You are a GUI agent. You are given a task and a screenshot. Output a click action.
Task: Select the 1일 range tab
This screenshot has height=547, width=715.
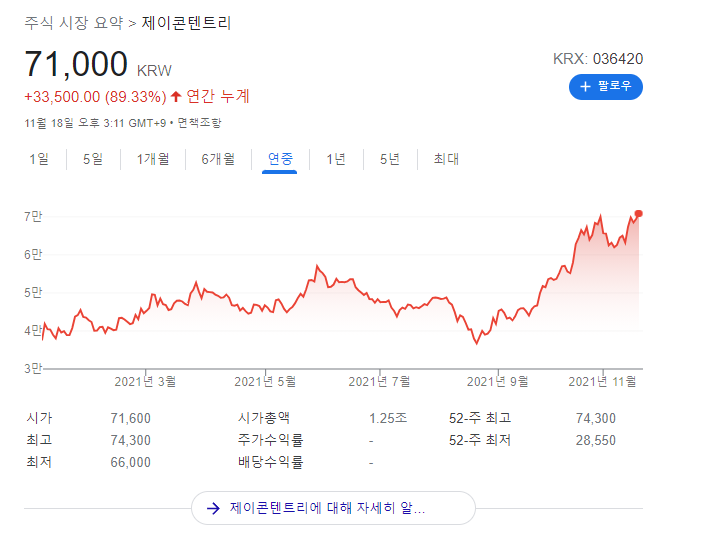39,159
